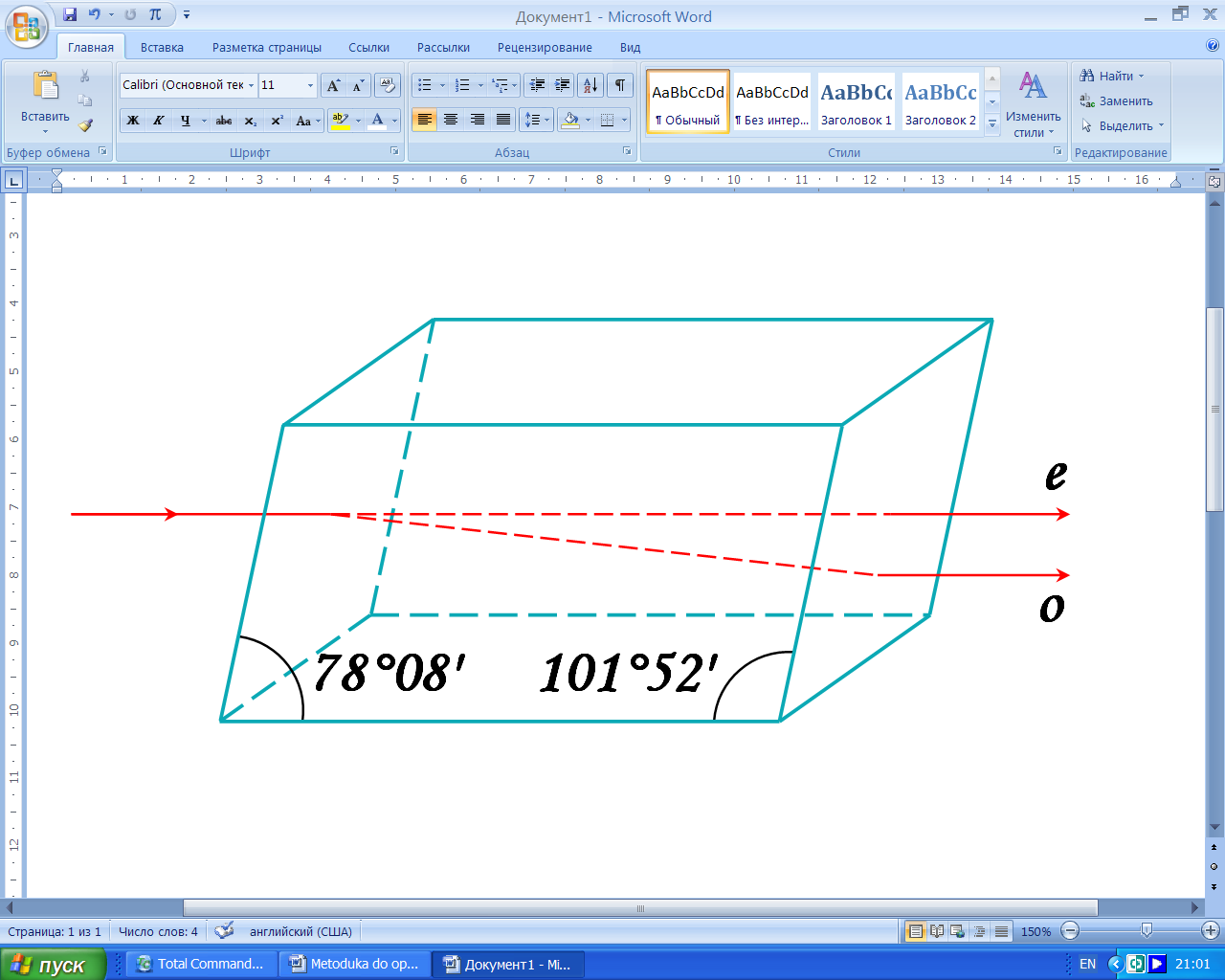Increase paragraph indent

point(563,85)
